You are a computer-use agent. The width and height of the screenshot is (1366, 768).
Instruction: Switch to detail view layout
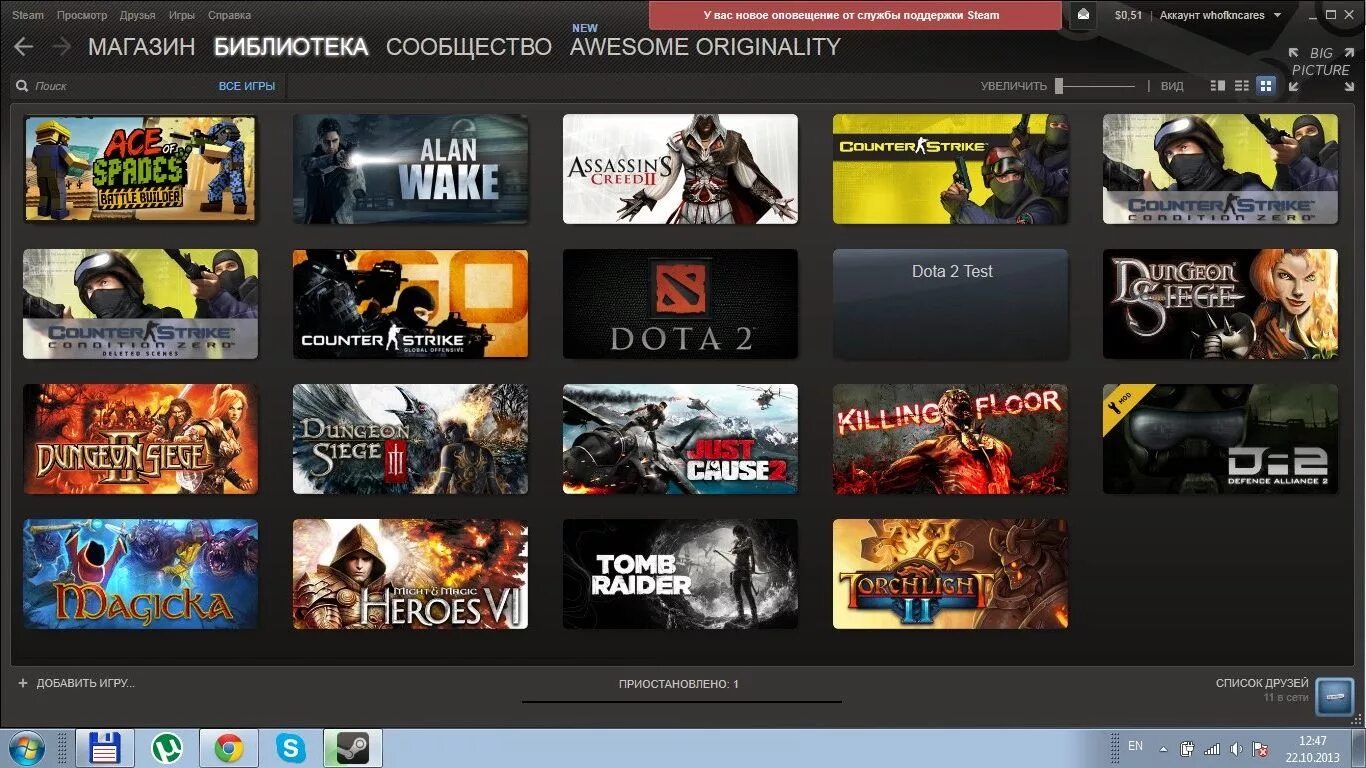[1217, 86]
